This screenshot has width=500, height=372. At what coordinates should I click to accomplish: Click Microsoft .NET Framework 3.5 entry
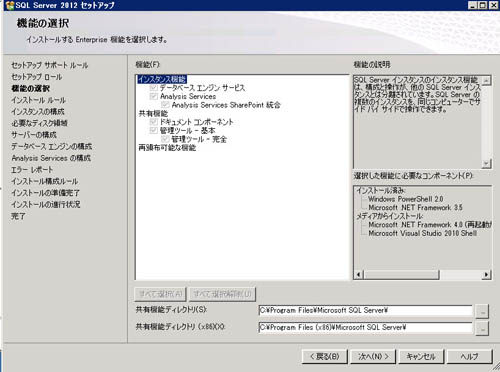pyautogui.click(x=415, y=208)
